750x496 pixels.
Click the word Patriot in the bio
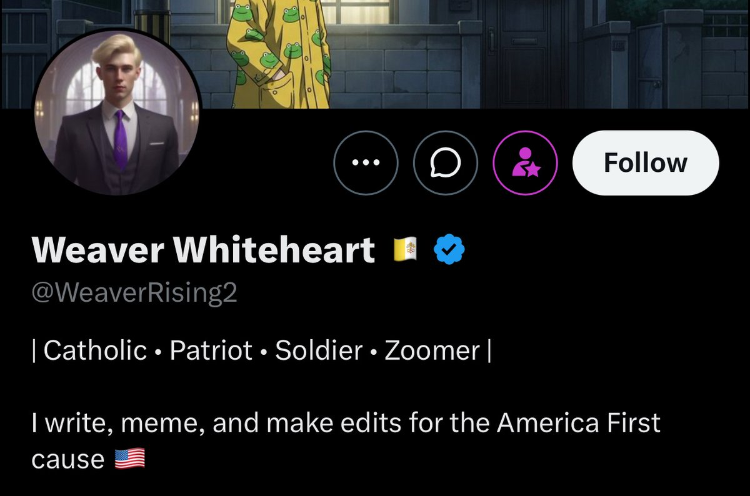click(211, 351)
